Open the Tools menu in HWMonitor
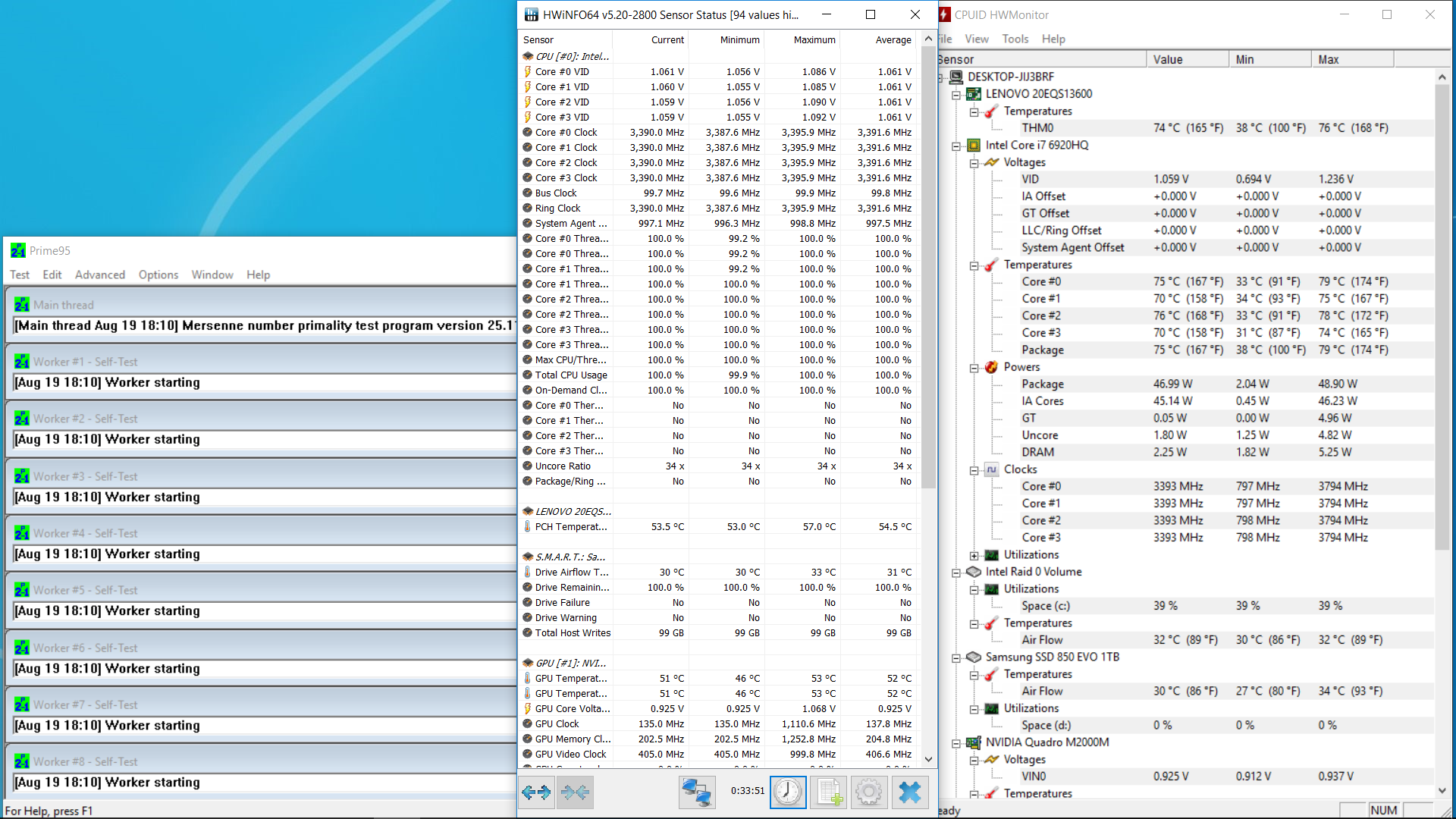This screenshot has width=1456, height=819. pos(1015,39)
